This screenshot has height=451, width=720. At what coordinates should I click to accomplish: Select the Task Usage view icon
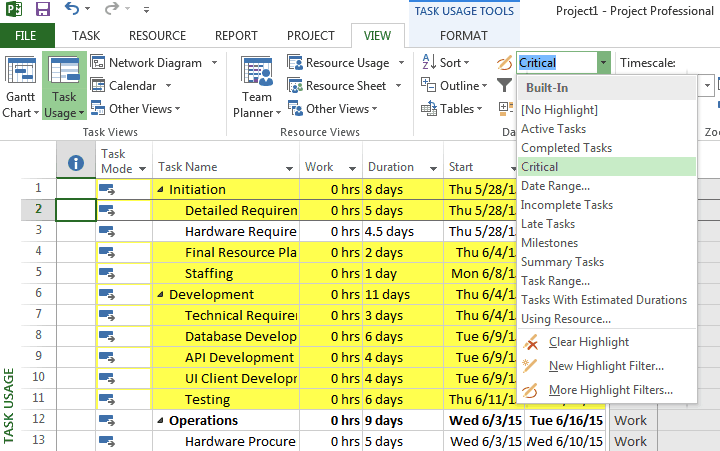(64, 75)
